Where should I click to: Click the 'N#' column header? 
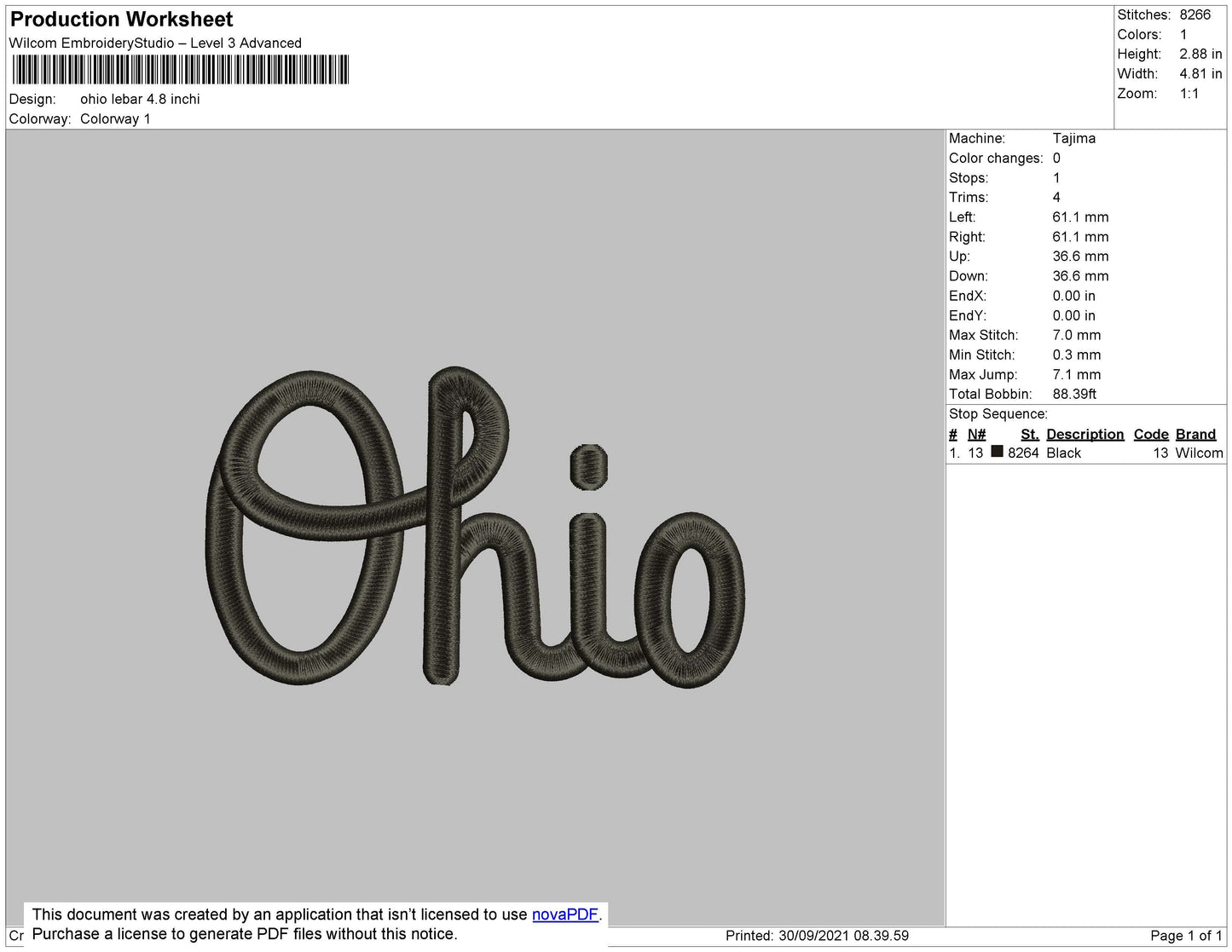point(976,434)
